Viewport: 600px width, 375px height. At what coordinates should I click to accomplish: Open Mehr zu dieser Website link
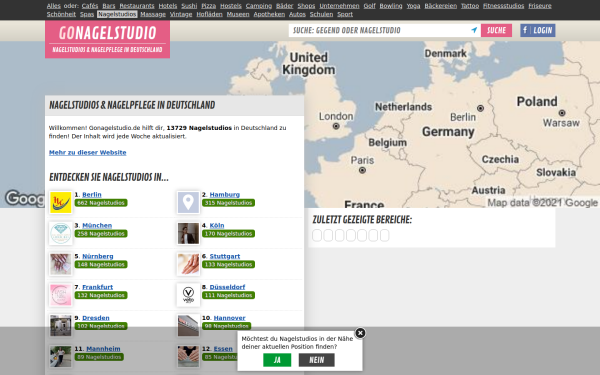(x=88, y=152)
